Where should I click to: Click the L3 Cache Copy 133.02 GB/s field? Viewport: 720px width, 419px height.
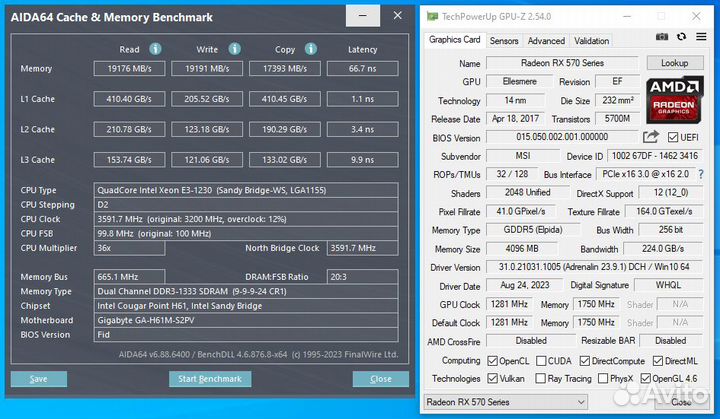[285, 160]
